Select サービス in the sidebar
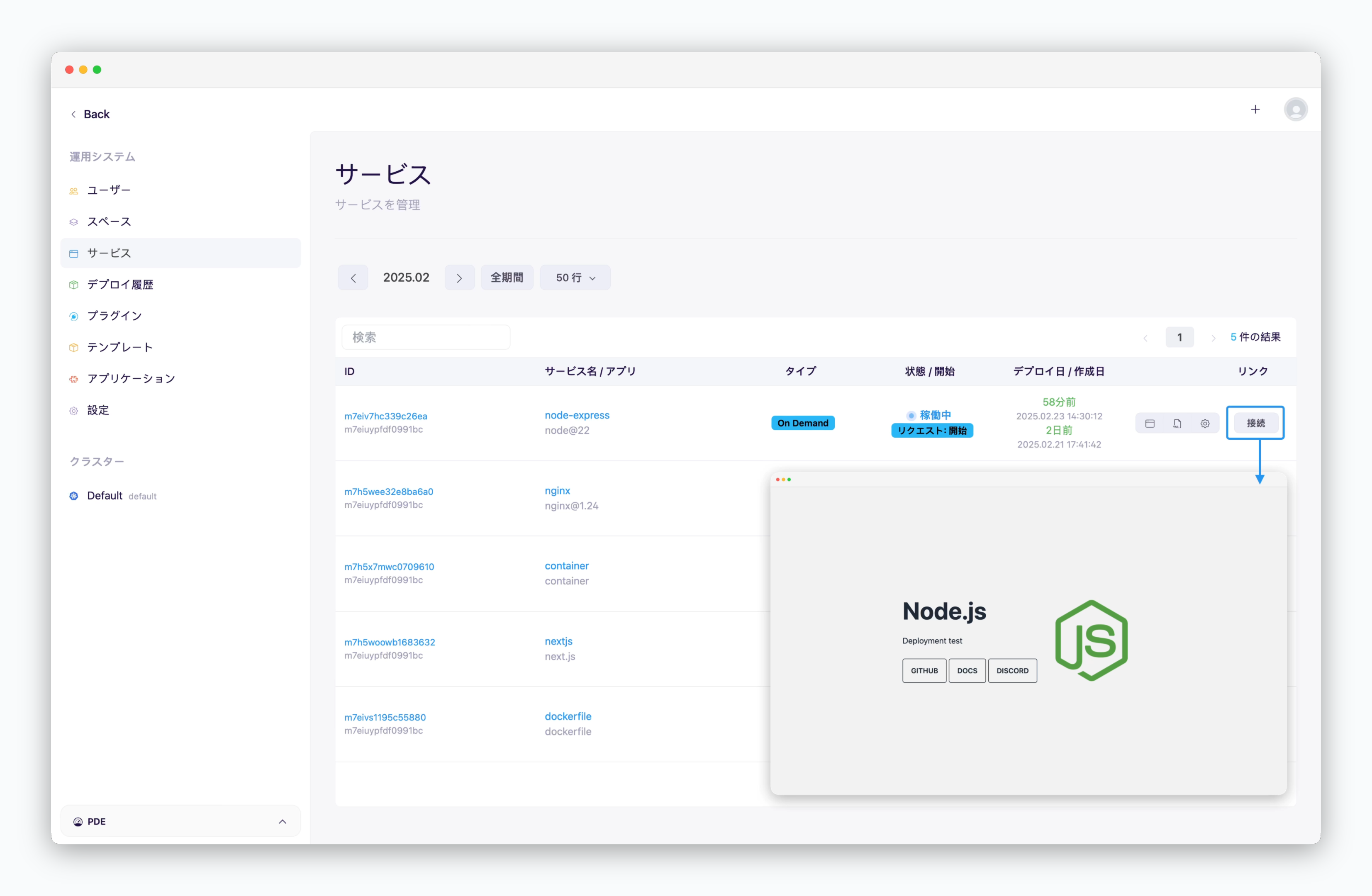 tap(180, 253)
